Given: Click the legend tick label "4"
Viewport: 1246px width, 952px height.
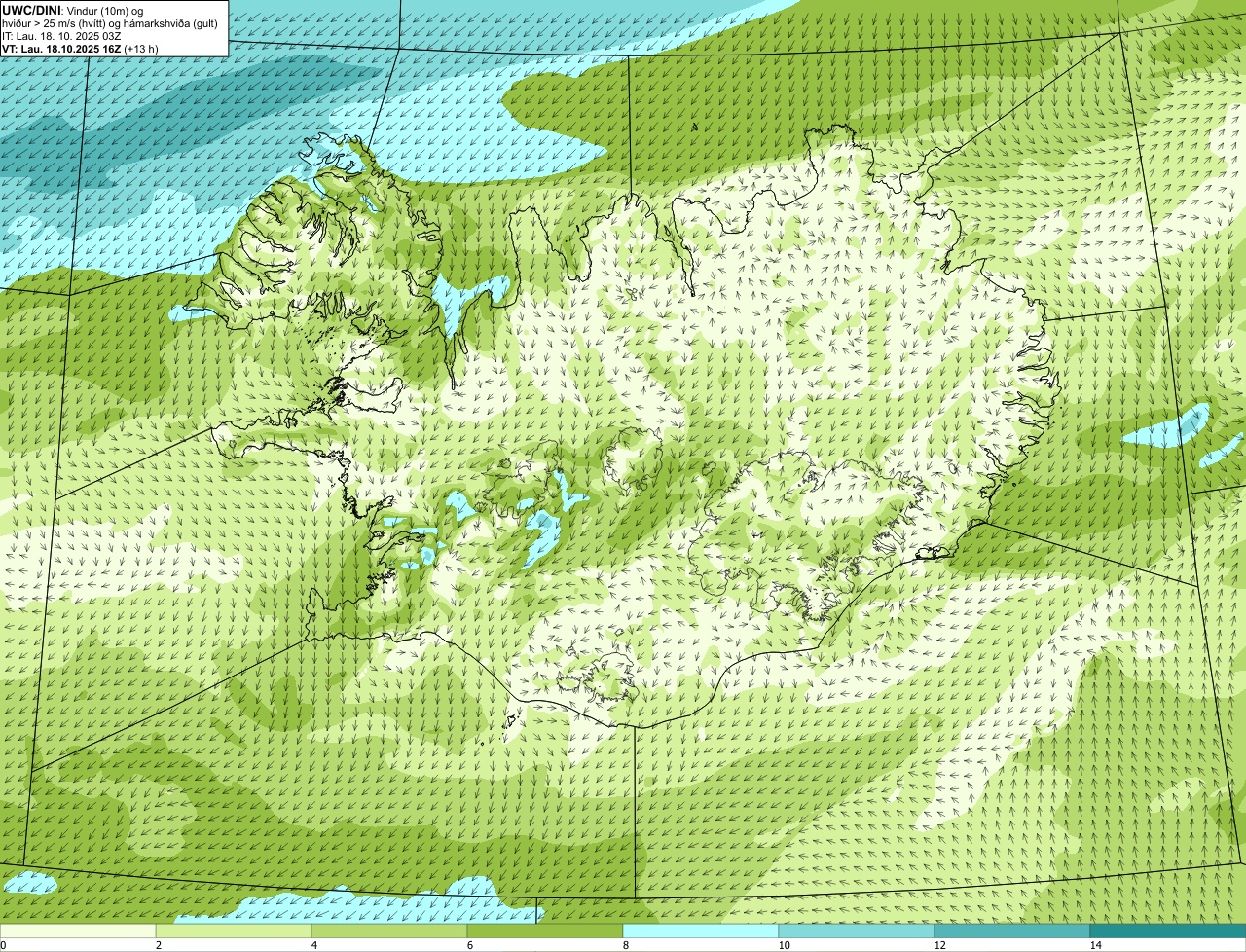Looking at the screenshot, I should pos(313,945).
